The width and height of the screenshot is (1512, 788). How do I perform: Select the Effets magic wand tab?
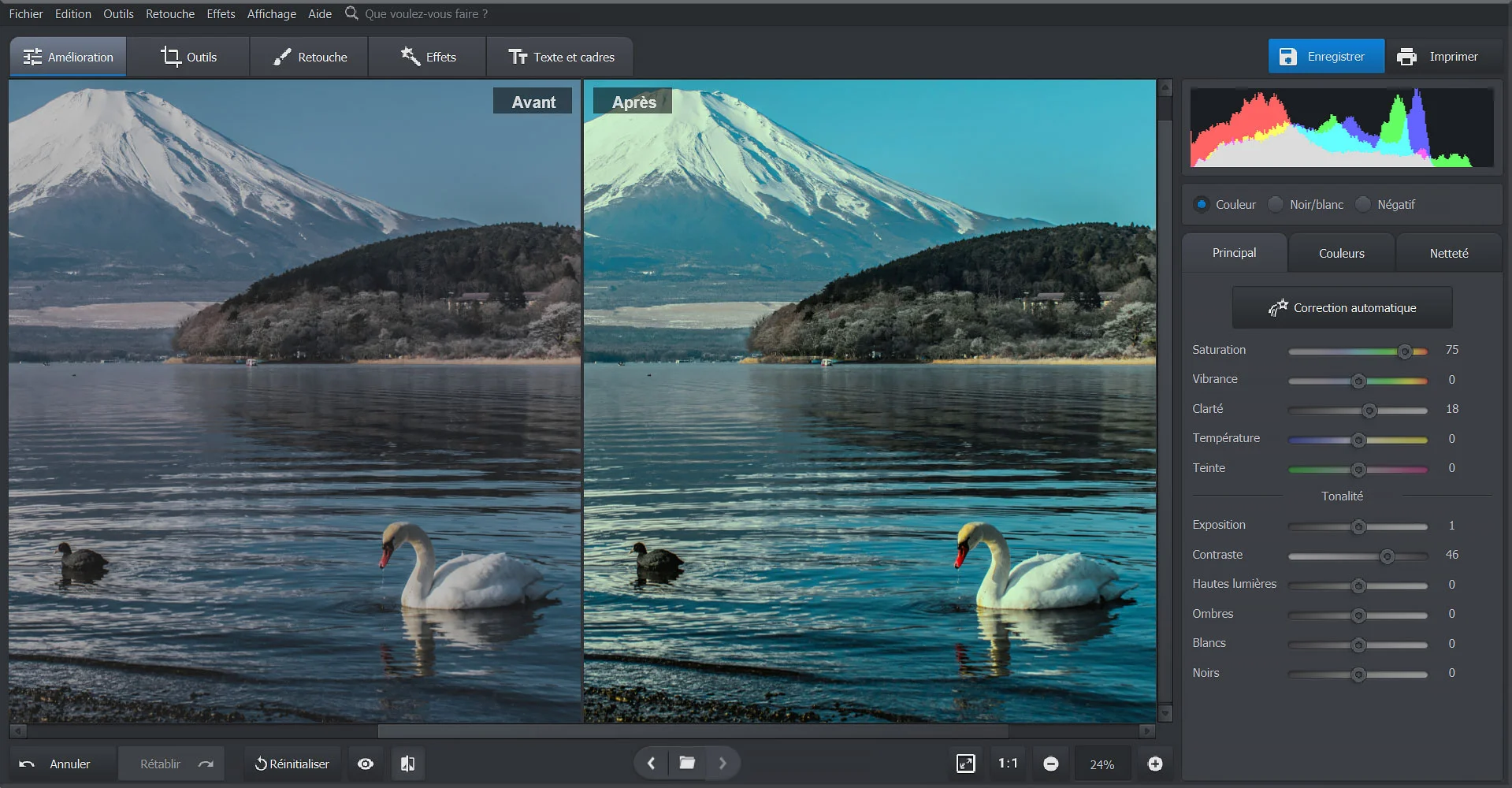pos(428,57)
